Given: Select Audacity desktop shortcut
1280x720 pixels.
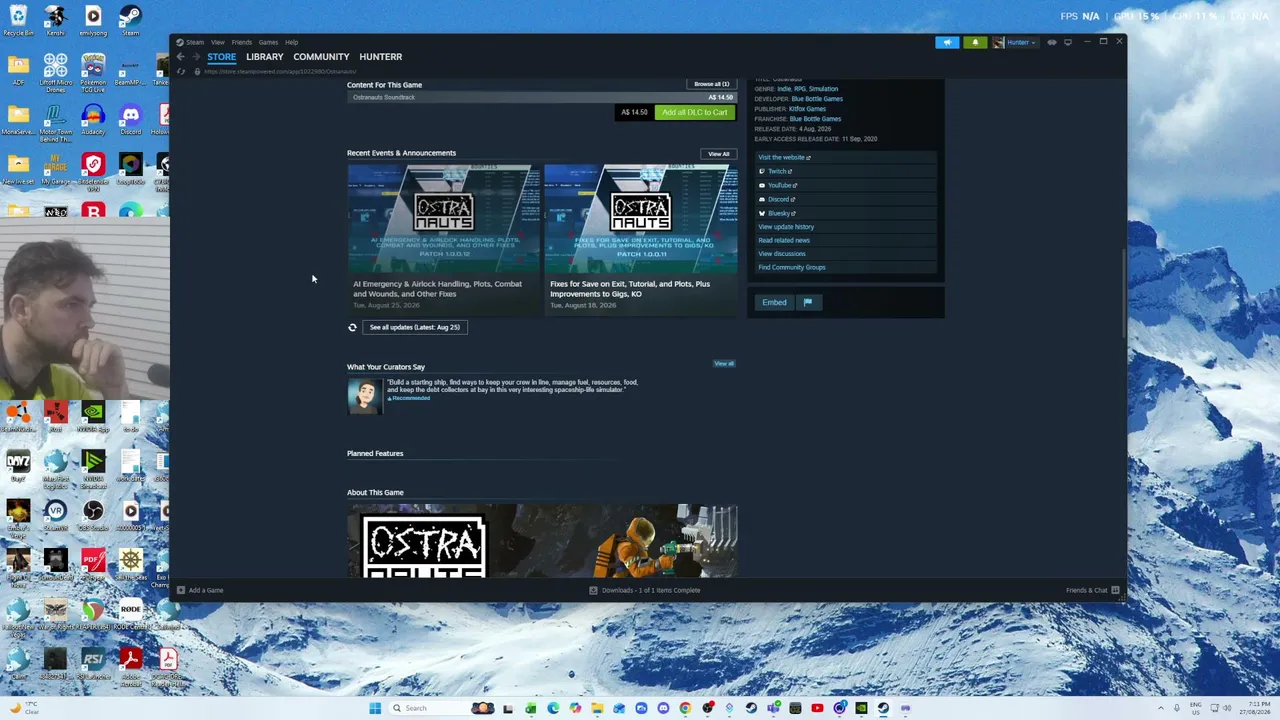Looking at the screenshot, I should click(x=93, y=119).
